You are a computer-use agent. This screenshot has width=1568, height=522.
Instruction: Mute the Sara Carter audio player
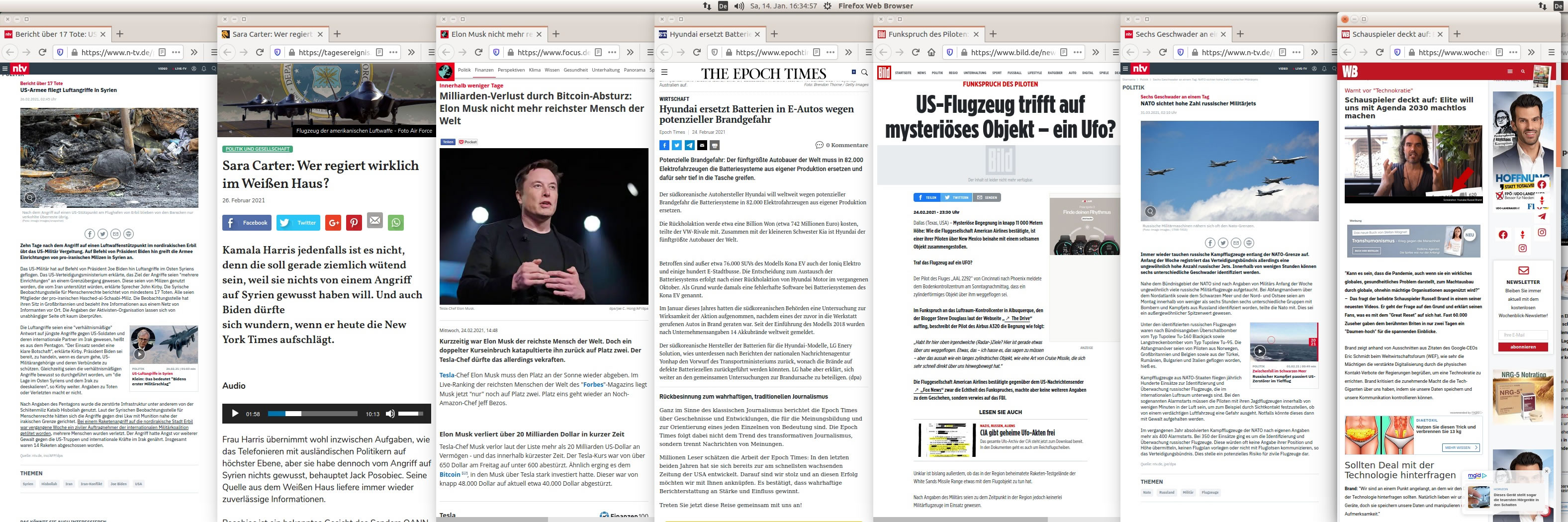coord(390,414)
